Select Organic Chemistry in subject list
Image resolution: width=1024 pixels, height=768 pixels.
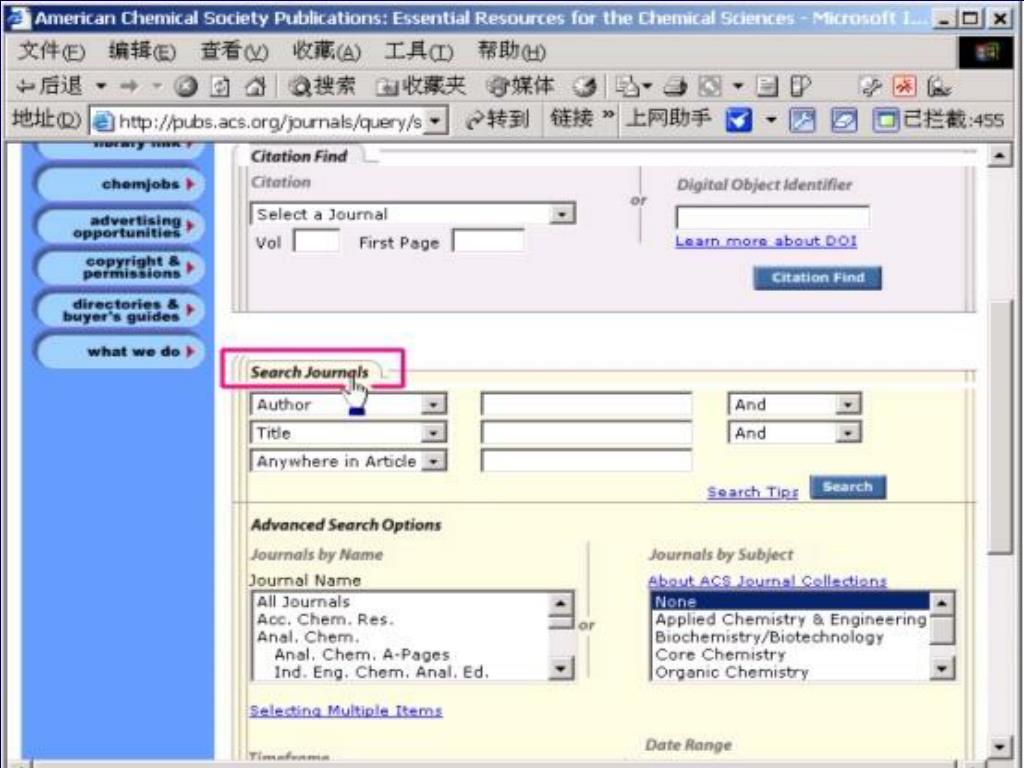pyautogui.click(x=732, y=672)
